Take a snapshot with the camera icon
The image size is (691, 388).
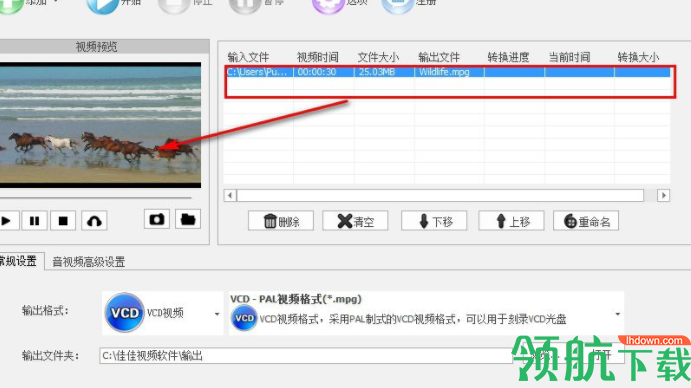click(x=156, y=219)
